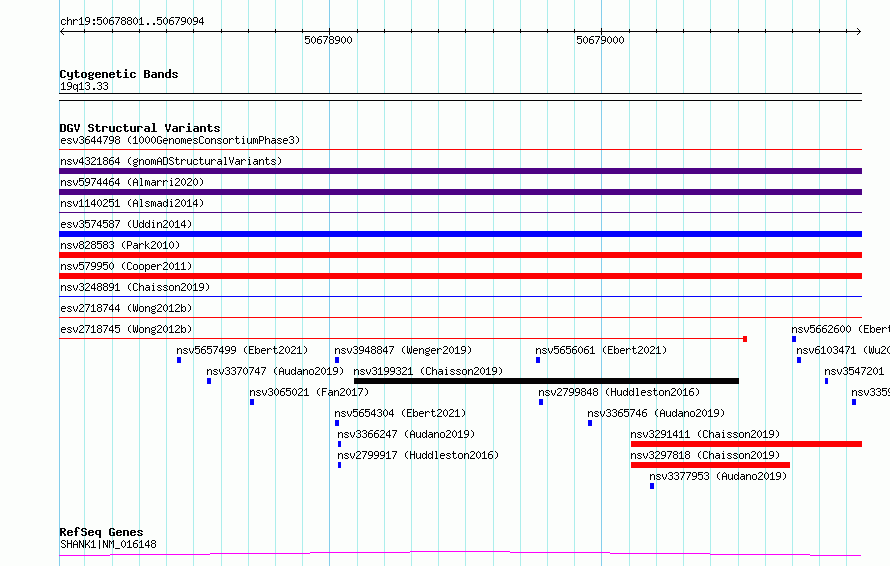
Task: Click blue marker under nsv3377953
Action: tap(652, 486)
